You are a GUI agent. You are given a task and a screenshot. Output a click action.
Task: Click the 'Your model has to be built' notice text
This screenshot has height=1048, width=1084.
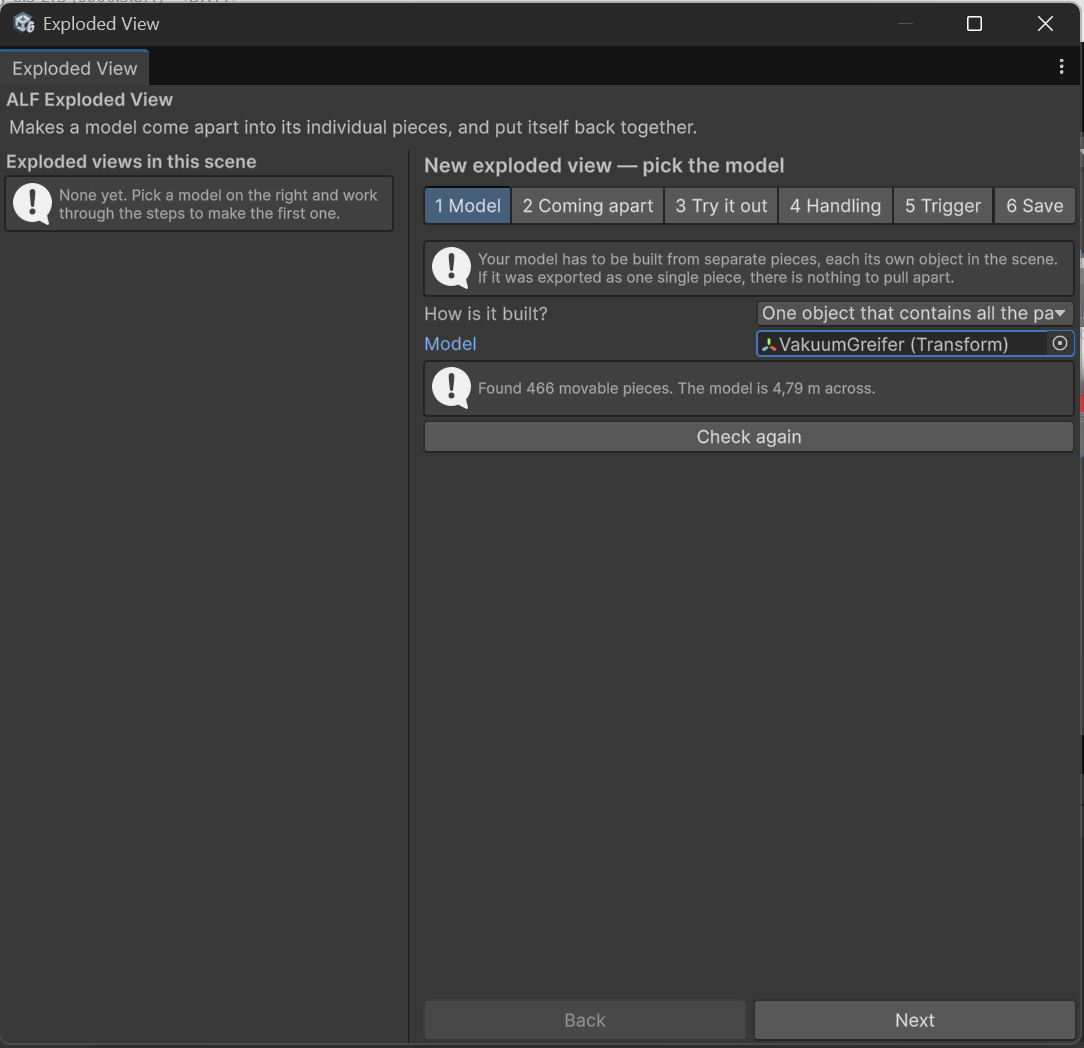point(767,268)
